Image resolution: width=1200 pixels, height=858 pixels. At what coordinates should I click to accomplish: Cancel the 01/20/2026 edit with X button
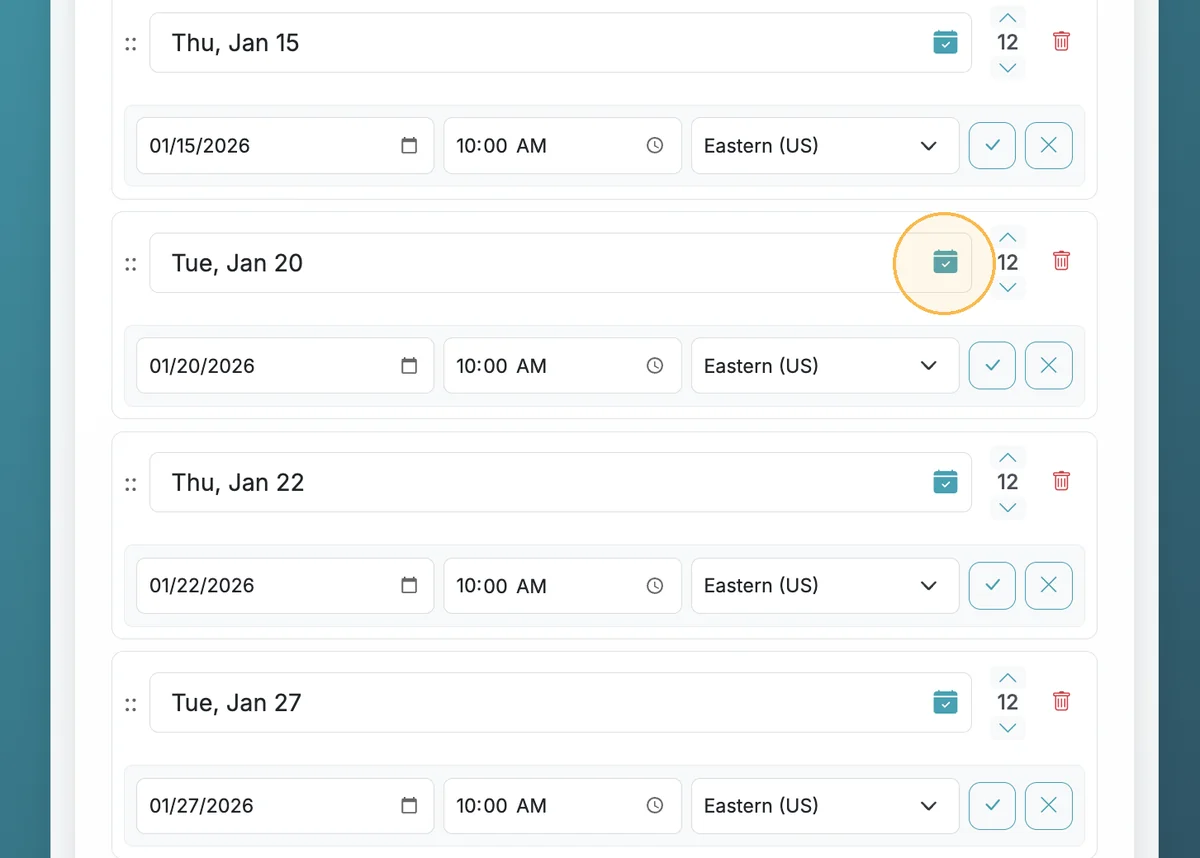point(1049,366)
